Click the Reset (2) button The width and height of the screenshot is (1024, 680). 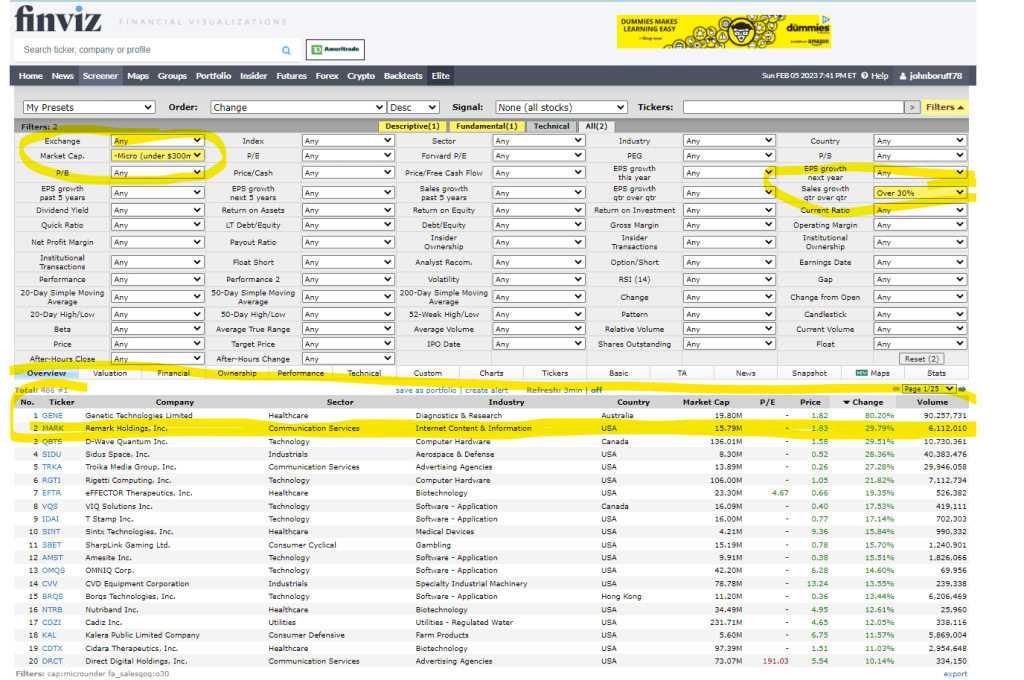click(921, 358)
